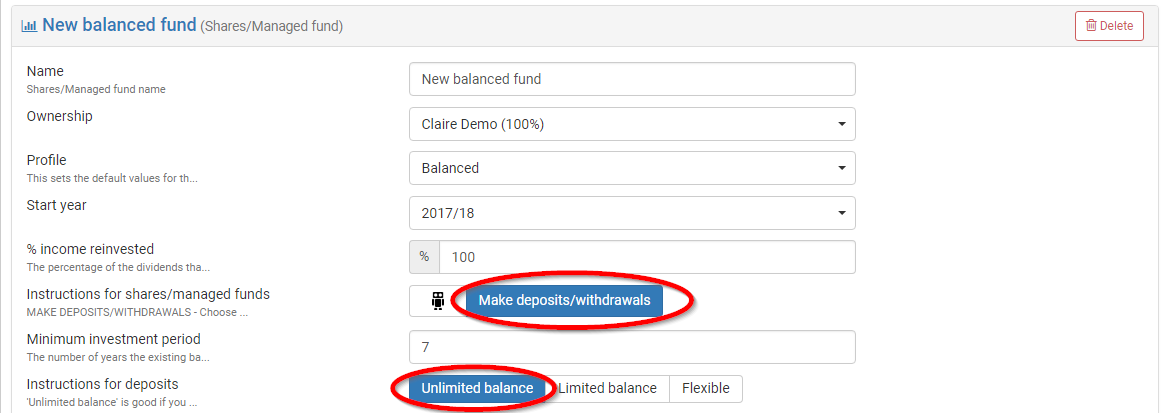Click the New balanced fund panel heading
This screenshot has height=413, width=1168.
(x=119, y=25)
